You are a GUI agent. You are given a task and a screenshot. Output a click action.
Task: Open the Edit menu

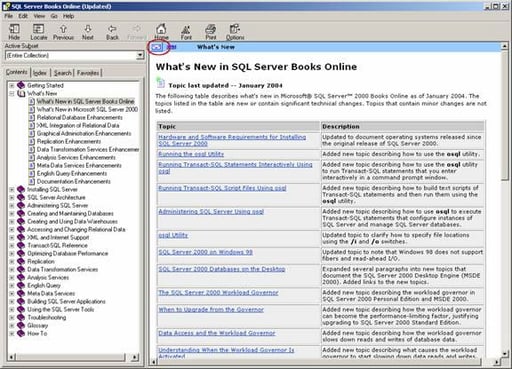click(23, 16)
